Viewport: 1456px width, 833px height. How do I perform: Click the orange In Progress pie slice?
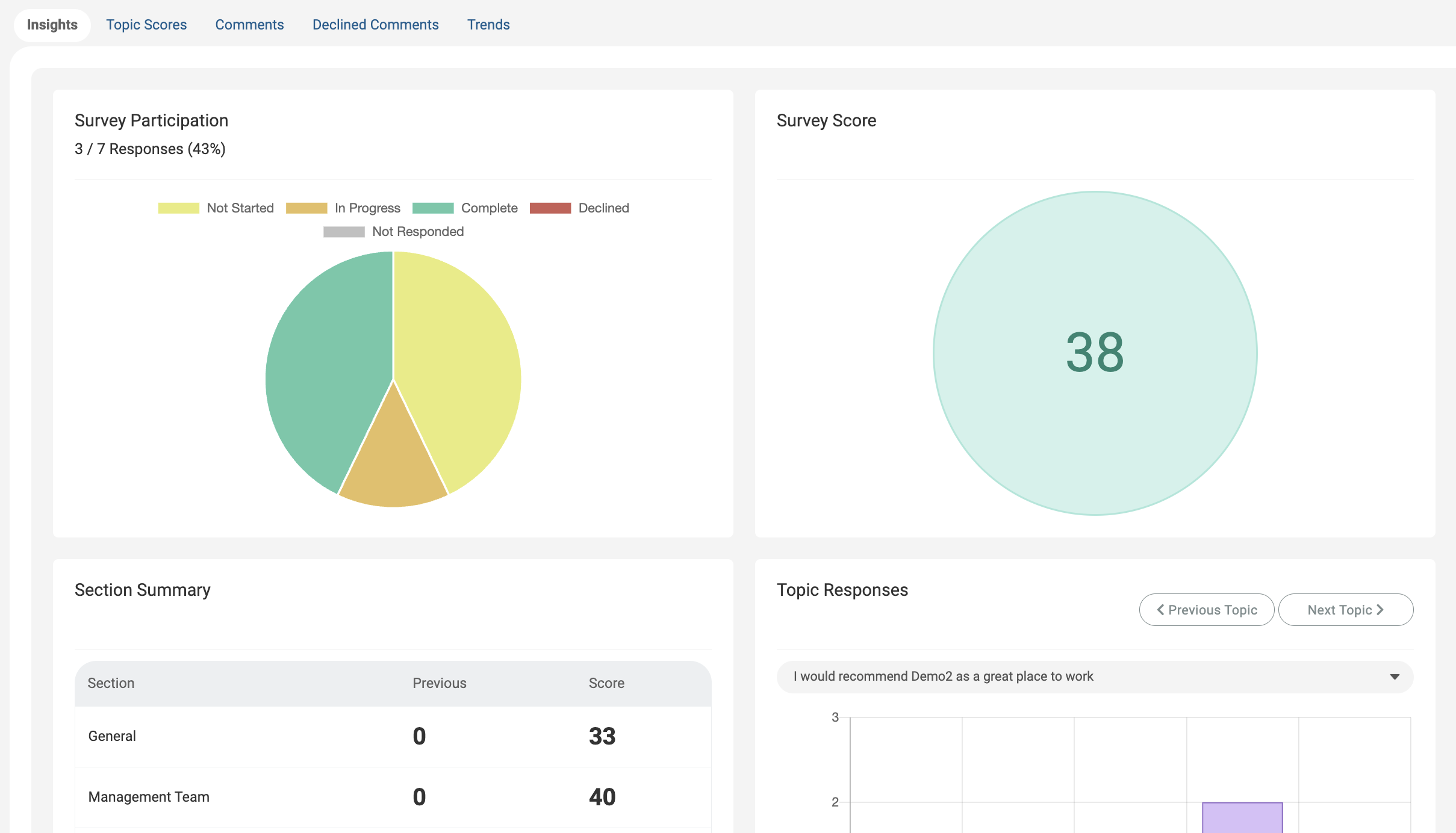pyautogui.click(x=393, y=463)
